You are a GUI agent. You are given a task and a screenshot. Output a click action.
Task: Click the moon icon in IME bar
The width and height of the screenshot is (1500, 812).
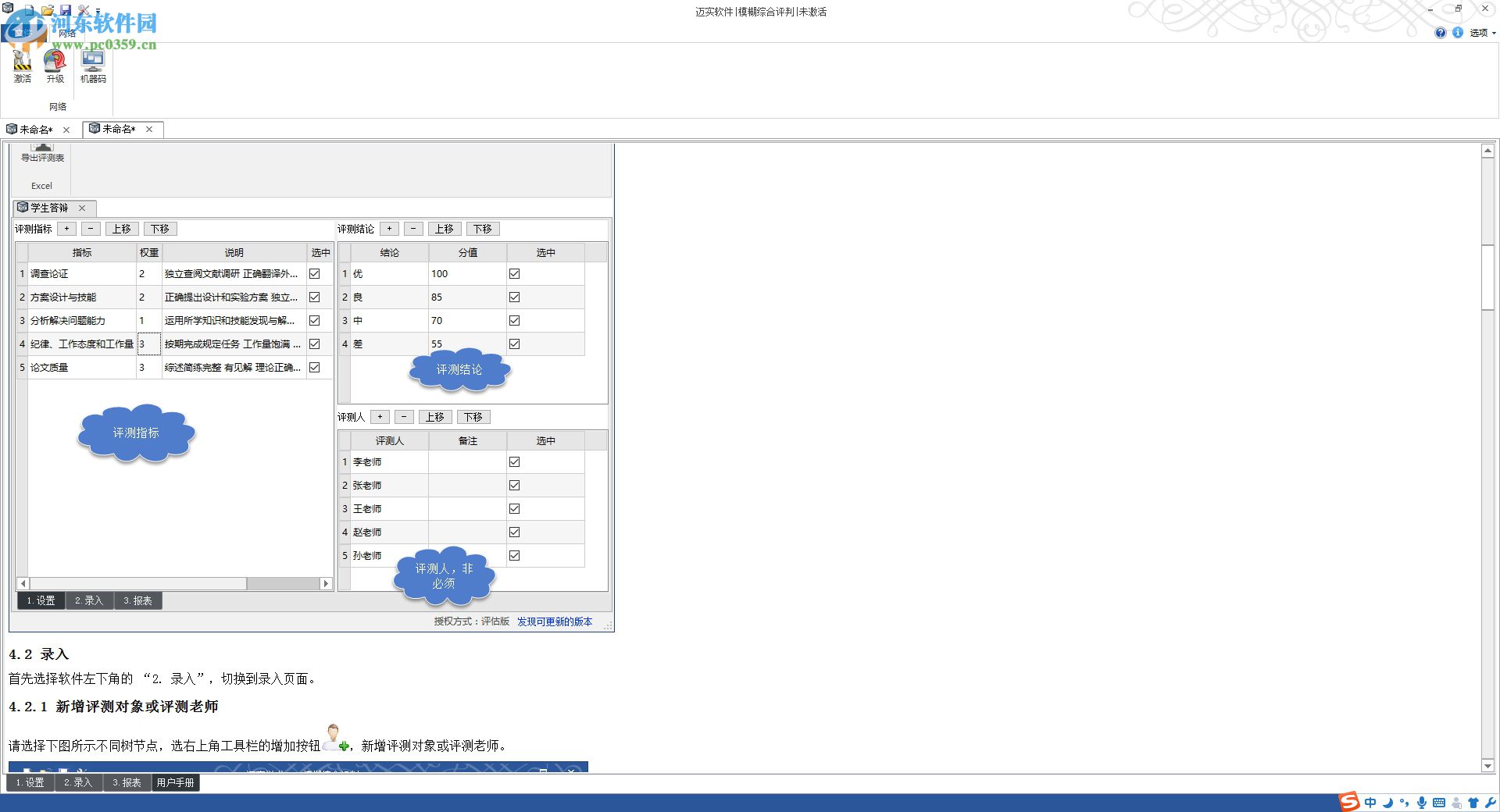pos(1387,803)
